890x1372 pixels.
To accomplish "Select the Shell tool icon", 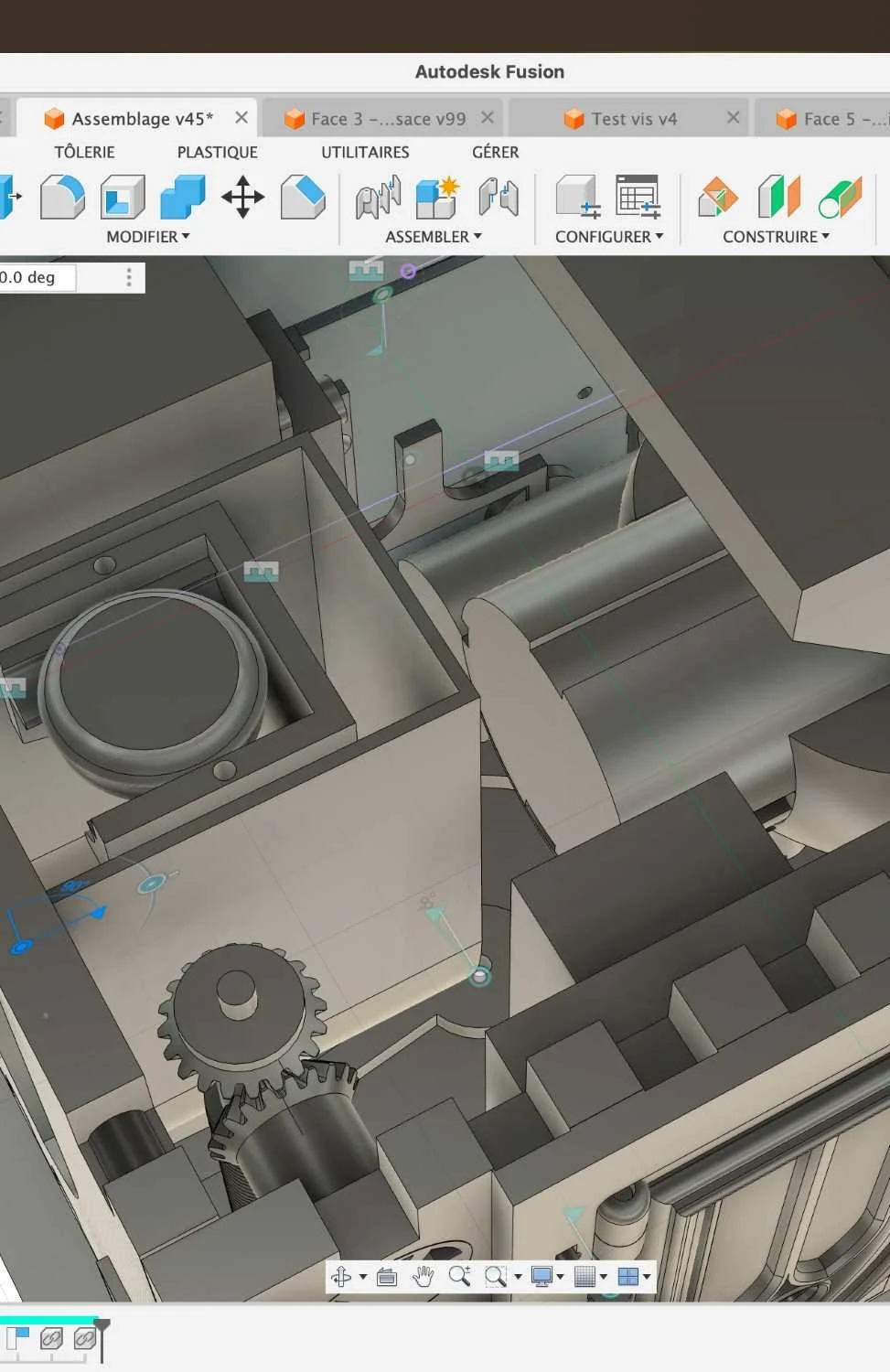I will click(x=123, y=197).
